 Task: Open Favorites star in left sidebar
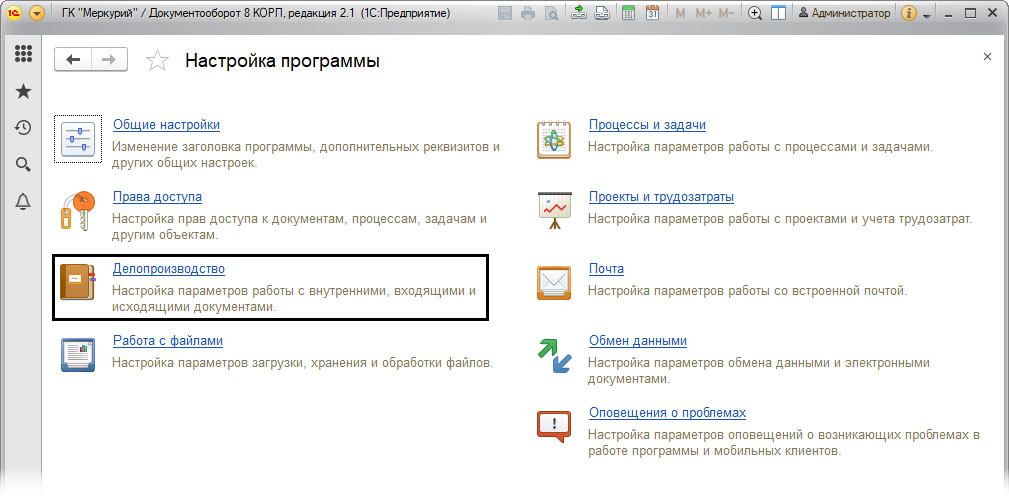coord(22,91)
